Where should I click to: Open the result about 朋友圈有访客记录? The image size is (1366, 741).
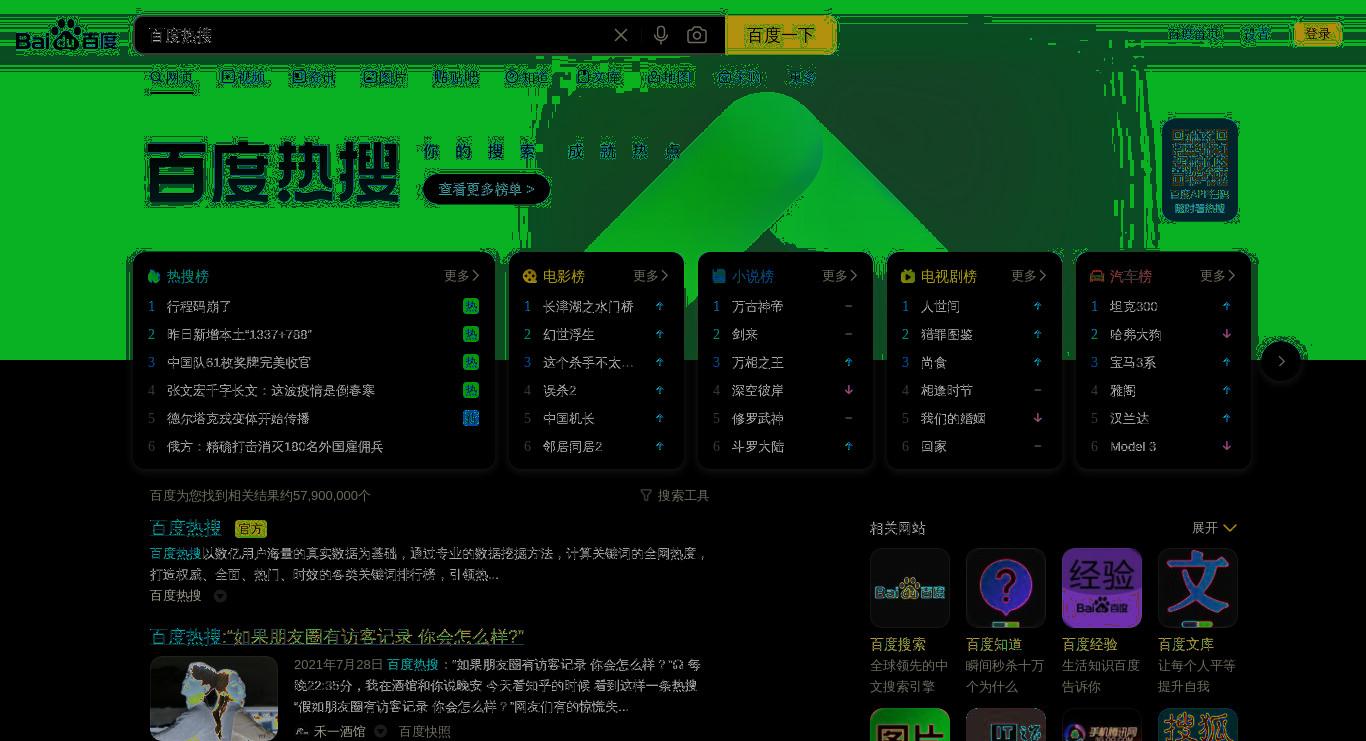click(x=337, y=636)
